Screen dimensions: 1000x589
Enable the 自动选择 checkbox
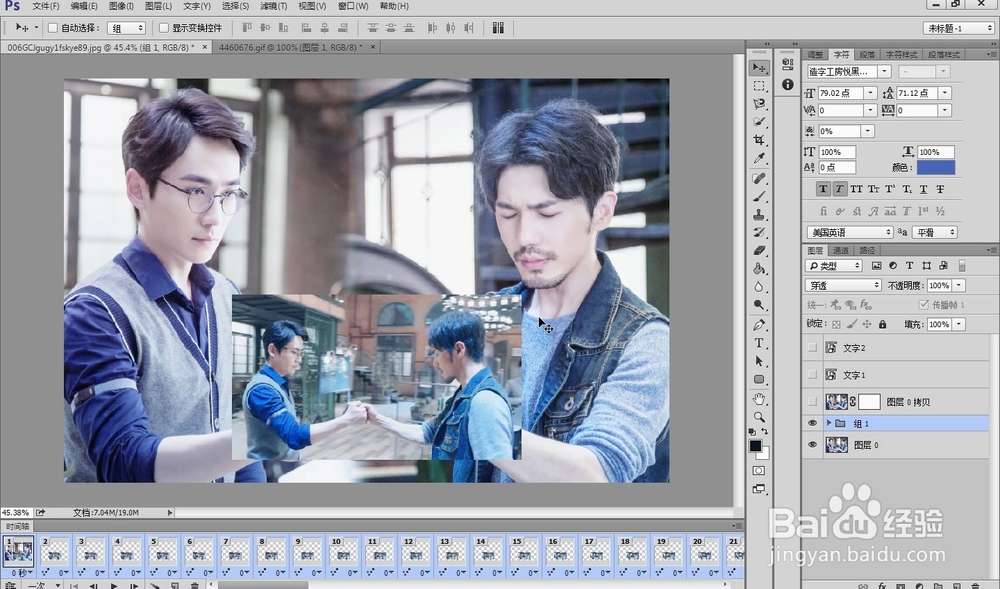click(53, 28)
